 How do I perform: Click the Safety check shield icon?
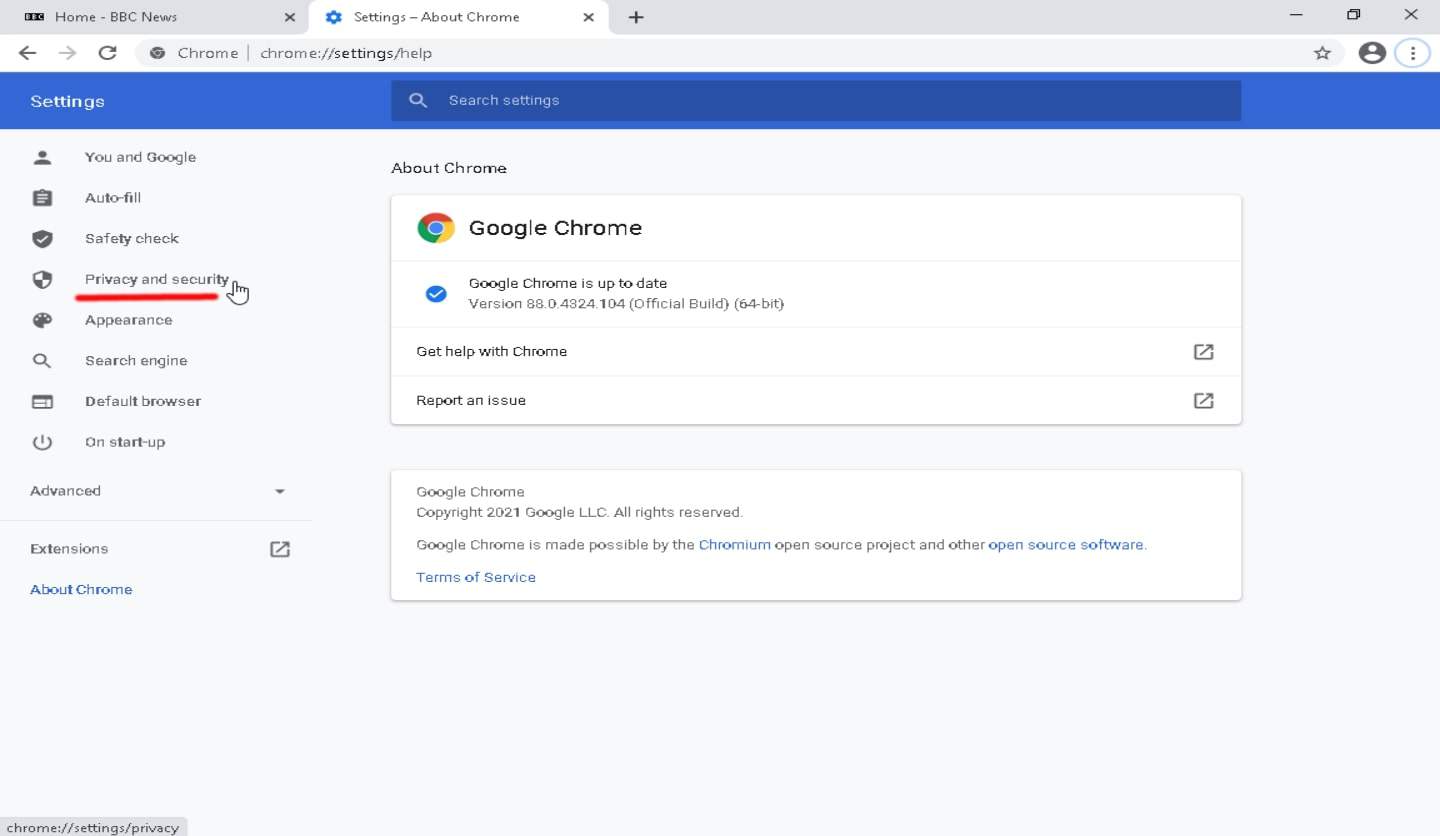click(x=42, y=239)
